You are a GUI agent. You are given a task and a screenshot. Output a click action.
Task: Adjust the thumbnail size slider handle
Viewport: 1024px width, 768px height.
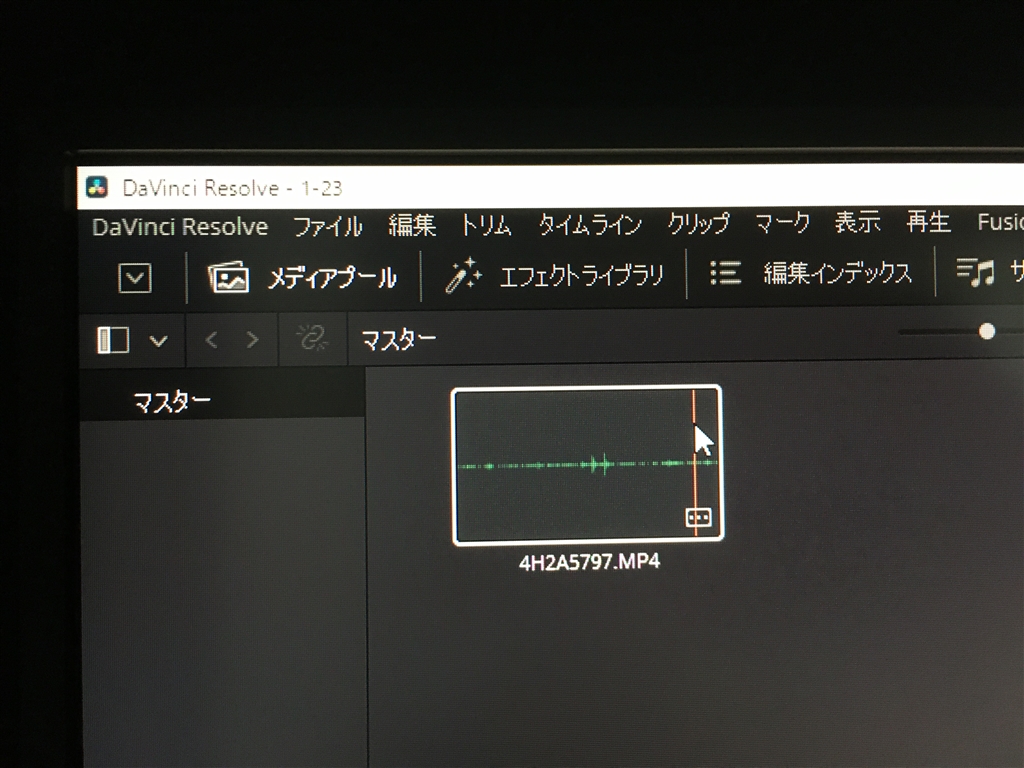click(x=987, y=332)
